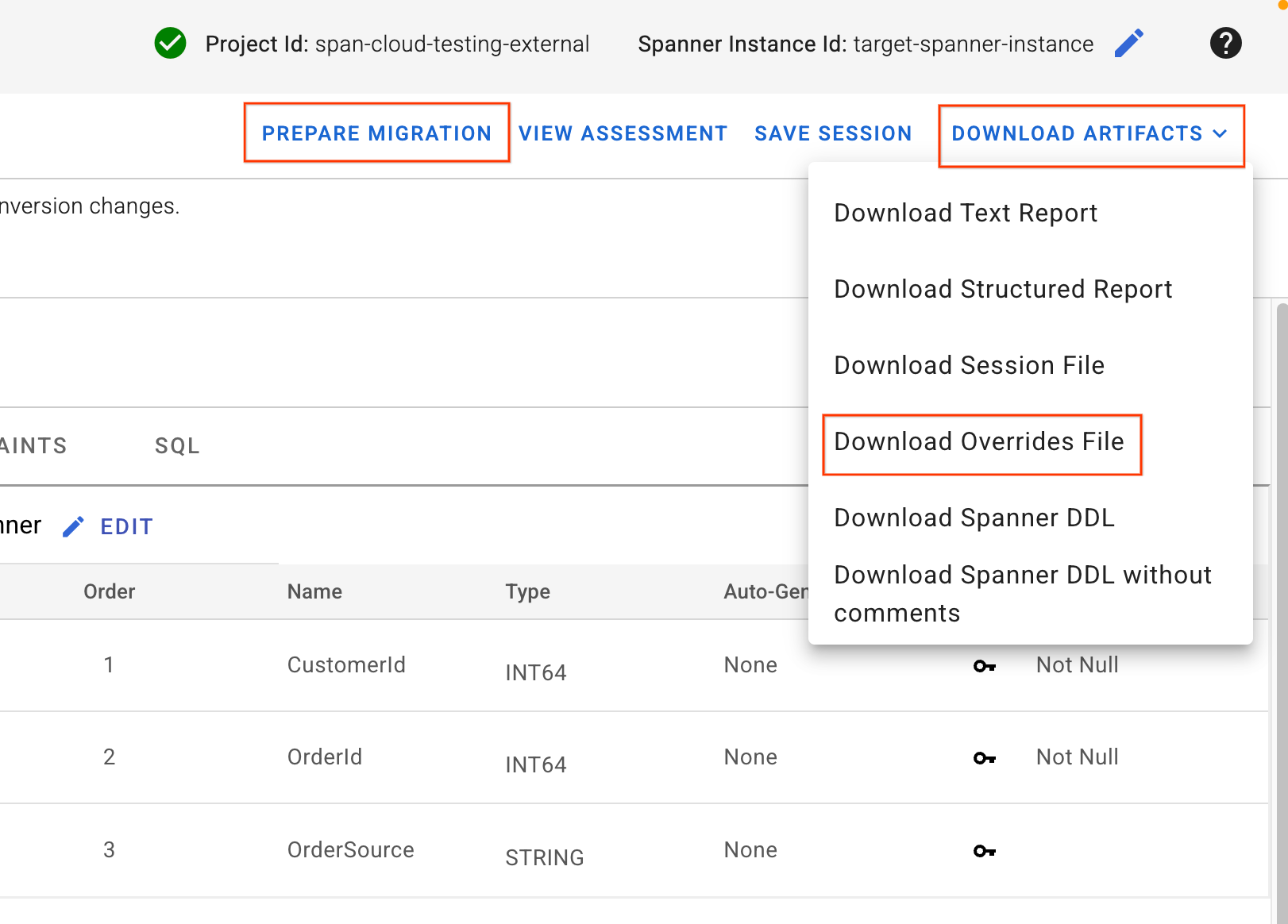The image size is (1288, 924).
Task: Click the pencil icon next to EDIT
Action: click(73, 527)
